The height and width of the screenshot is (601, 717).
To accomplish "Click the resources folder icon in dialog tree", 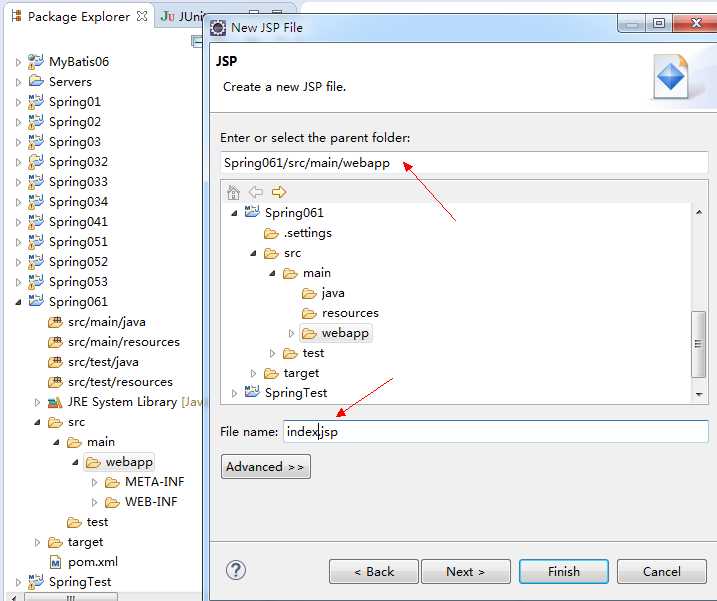I will [309, 313].
